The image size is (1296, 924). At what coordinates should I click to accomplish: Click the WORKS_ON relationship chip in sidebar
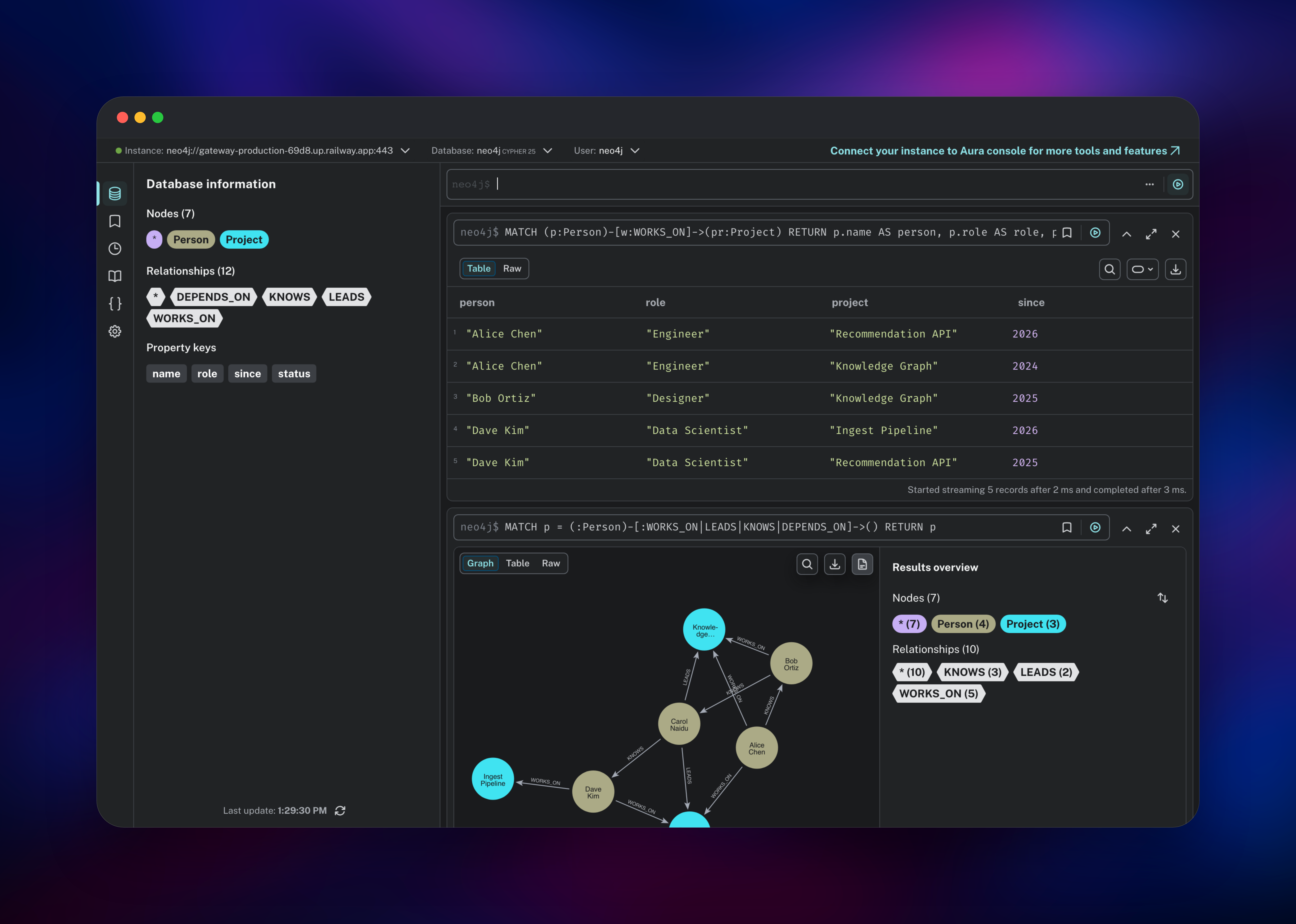pyautogui.click(x=184, y=319)
